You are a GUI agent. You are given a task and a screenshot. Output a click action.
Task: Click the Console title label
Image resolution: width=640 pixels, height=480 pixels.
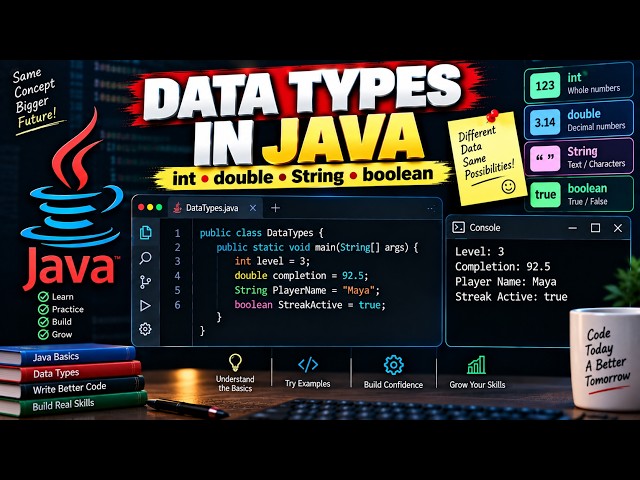pos(485,227)
